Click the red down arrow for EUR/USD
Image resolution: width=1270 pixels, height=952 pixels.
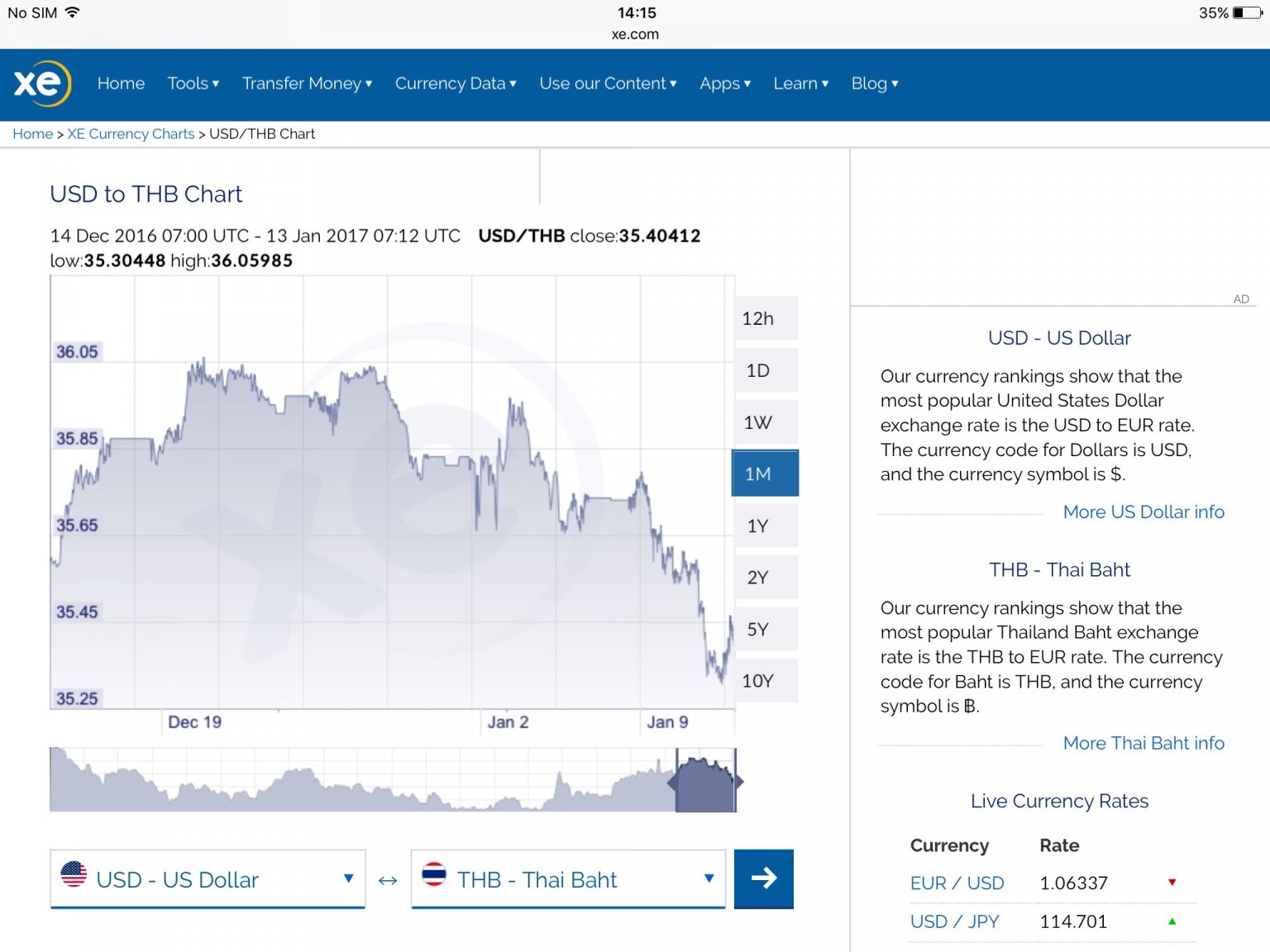click(x=1172, y=883)
